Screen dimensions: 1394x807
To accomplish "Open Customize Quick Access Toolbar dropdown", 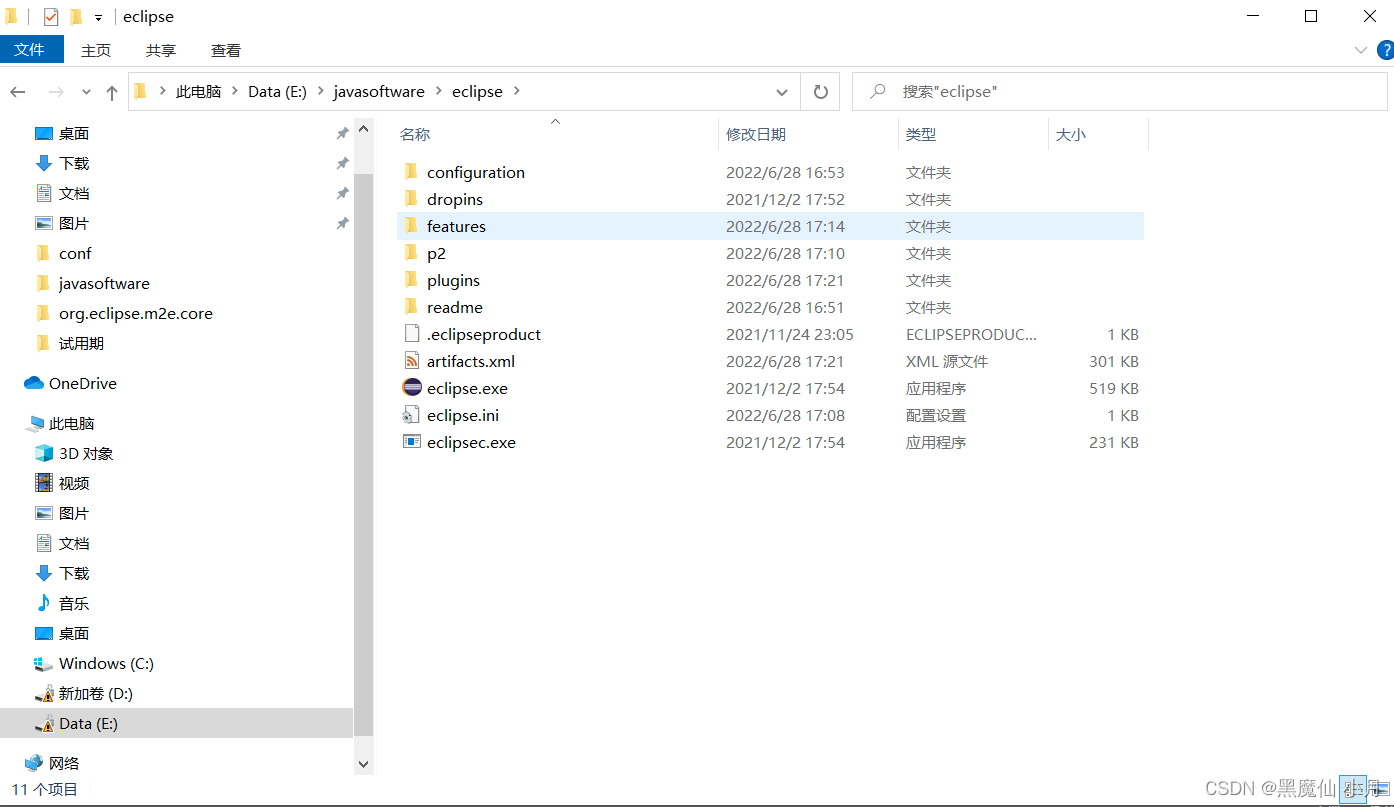I will 98,18.
